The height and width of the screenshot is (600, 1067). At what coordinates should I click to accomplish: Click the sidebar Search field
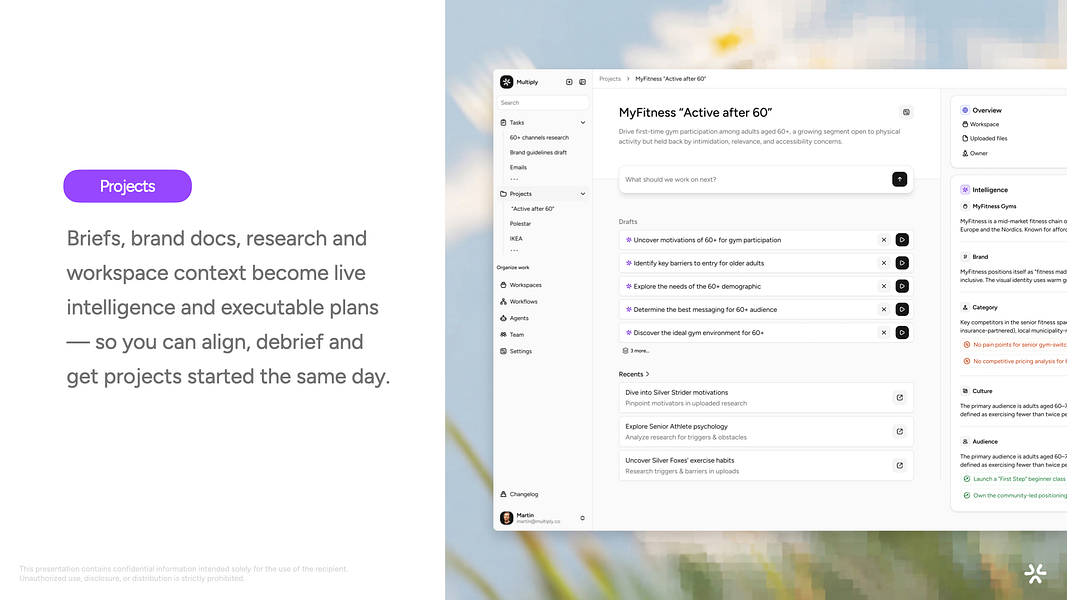pos(543,103)
